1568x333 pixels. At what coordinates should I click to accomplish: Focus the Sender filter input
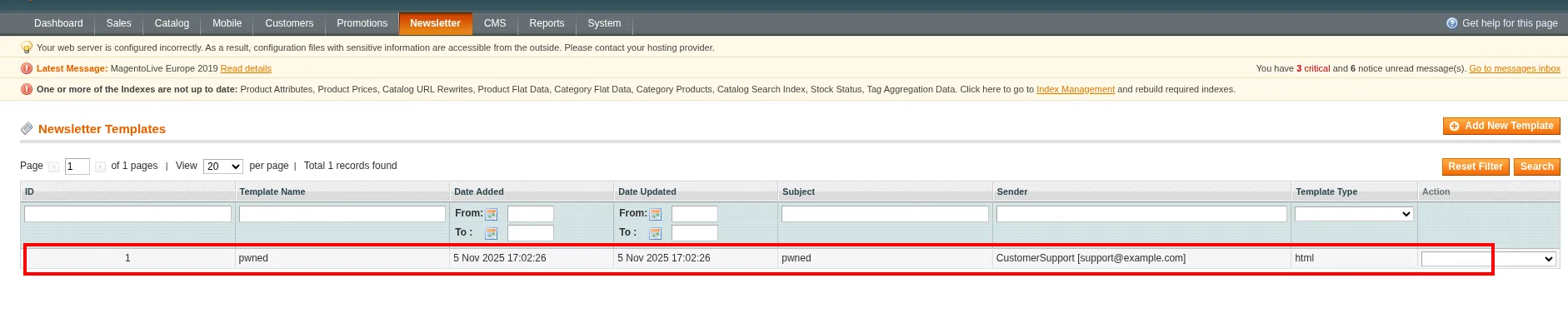pyautogui.click(x=1141, y=214)
